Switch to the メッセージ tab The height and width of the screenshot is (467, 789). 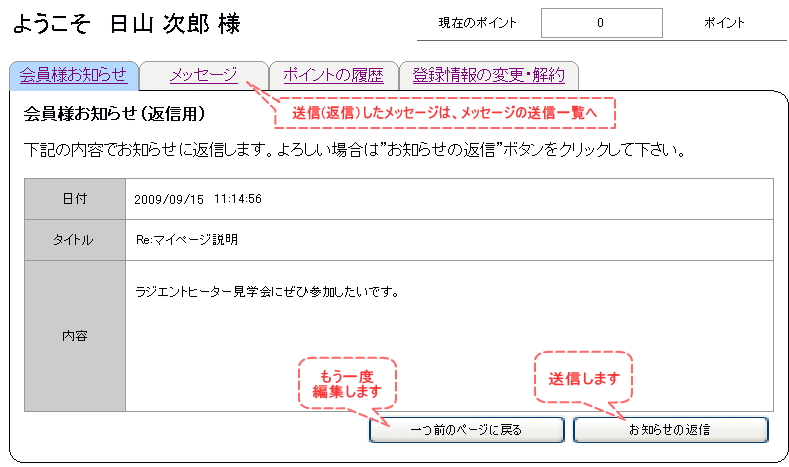[204, 75]
